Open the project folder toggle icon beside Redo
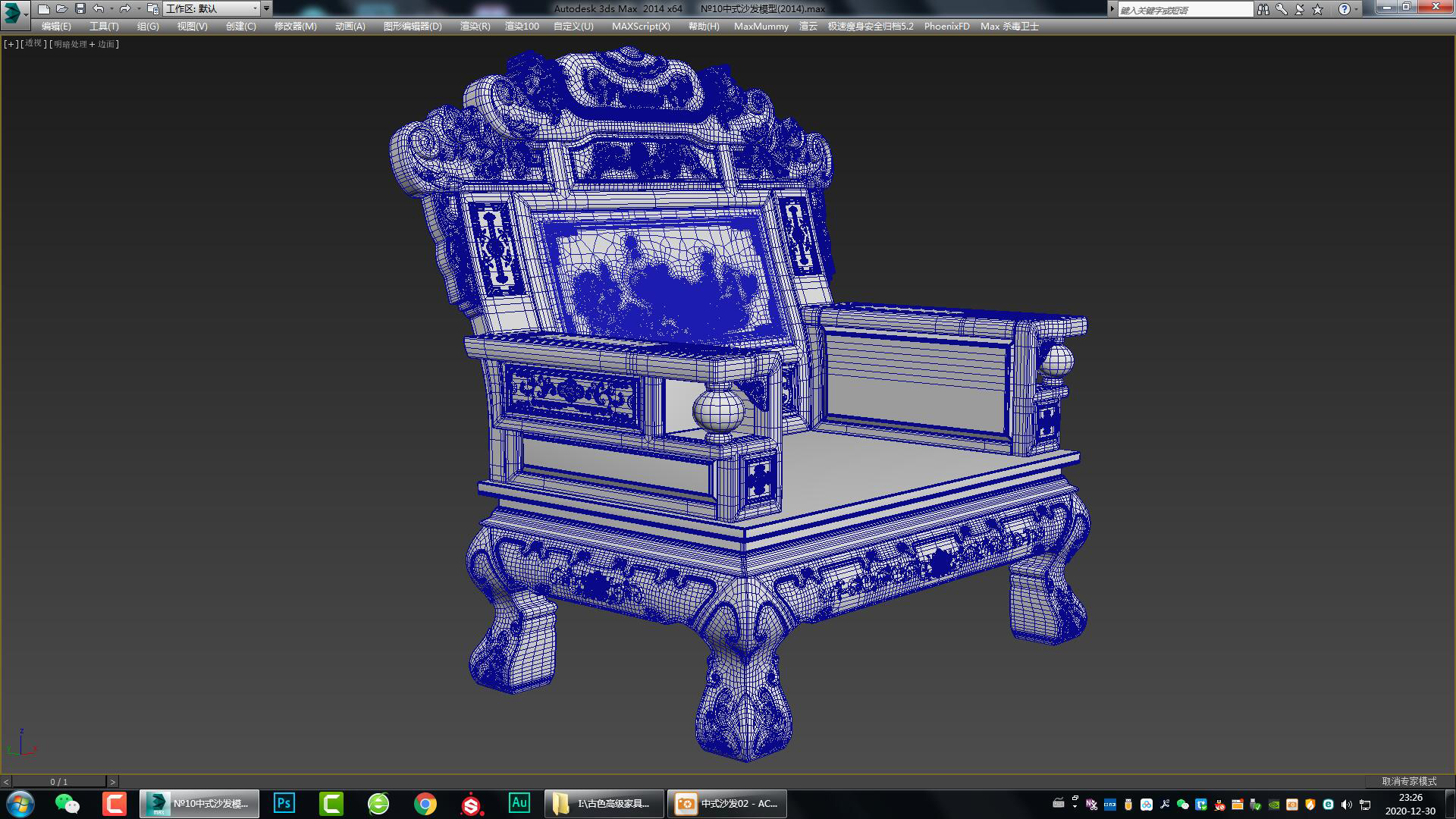This screenshot has height=819, width=1456. (152, 9)
